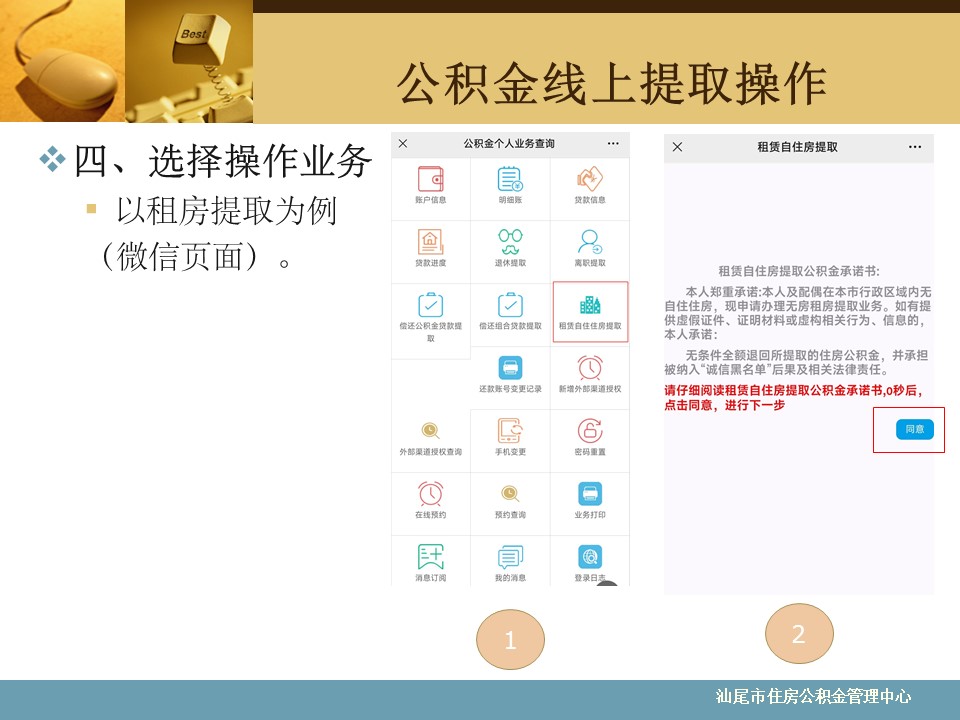960x720 pixels.
Task: Open the three-dot menu on 租赁自住房提取 page
Action: tap(914, 147)
